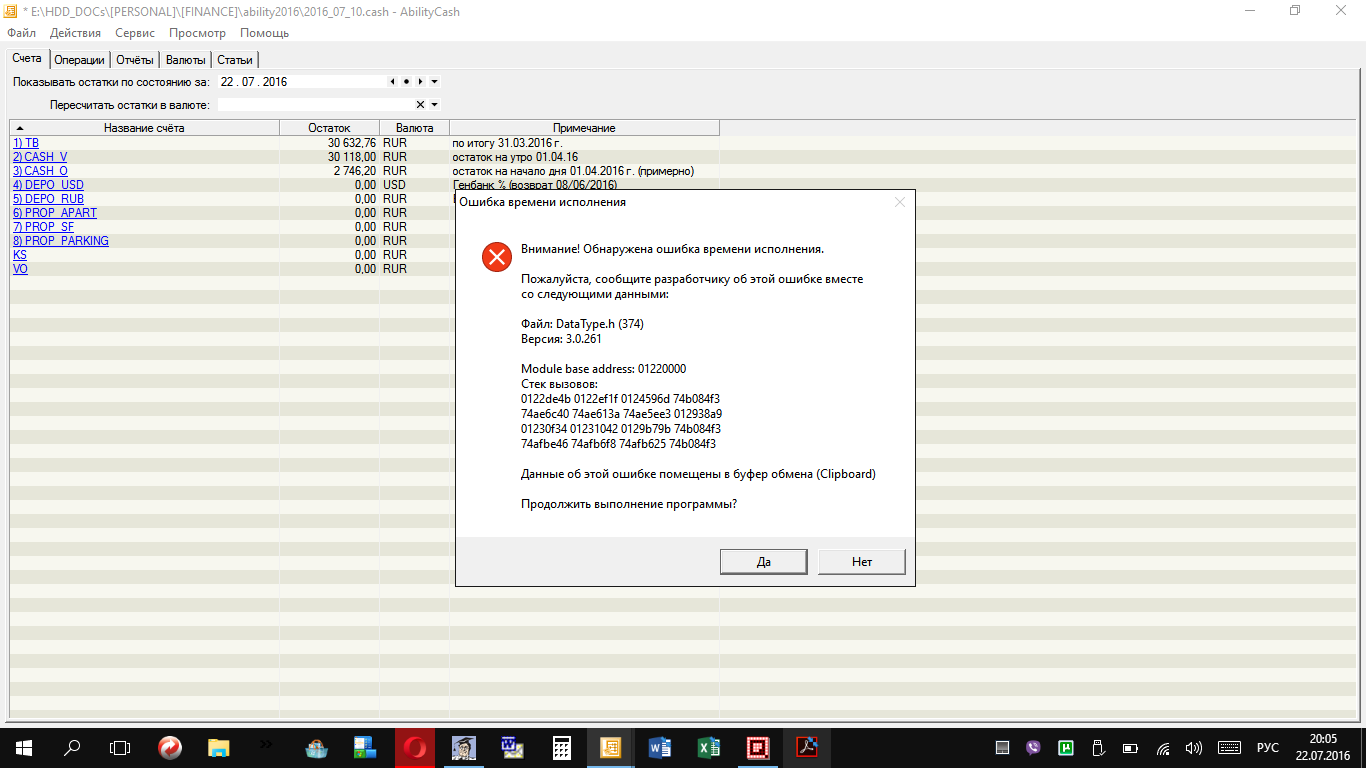Screen dimensions: 1366x768
Task: Launch Excel from the taskbar
Action: [x=708, y=747]
